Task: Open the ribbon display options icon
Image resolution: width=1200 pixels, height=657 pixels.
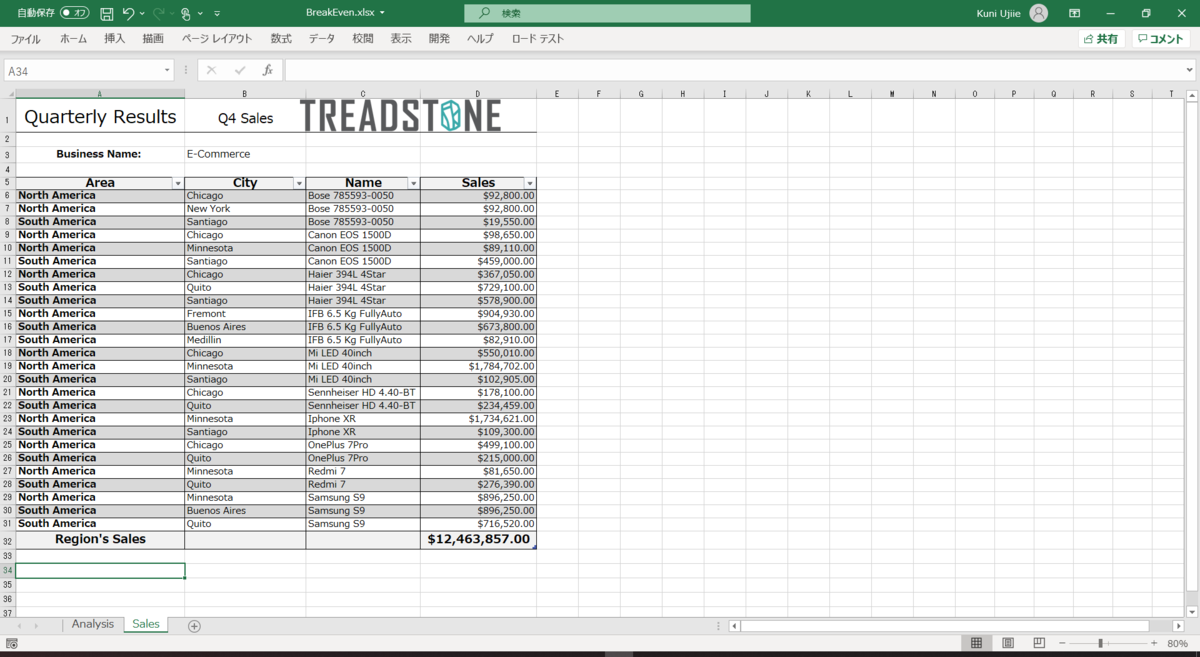Action: point(1074,13)
